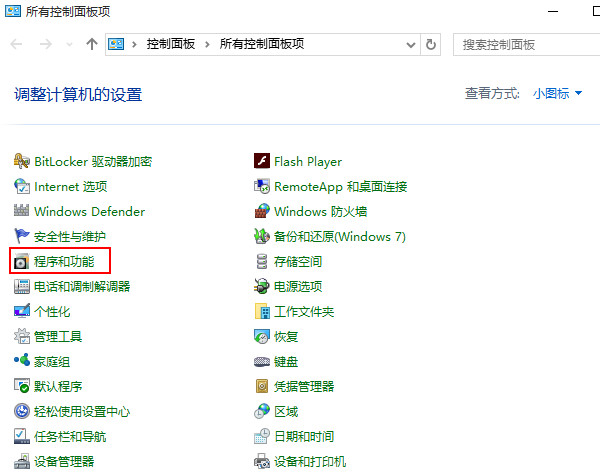Click the Flash Player red icon
The height and width of the screenshot is (474, 600).
[262, 161]
